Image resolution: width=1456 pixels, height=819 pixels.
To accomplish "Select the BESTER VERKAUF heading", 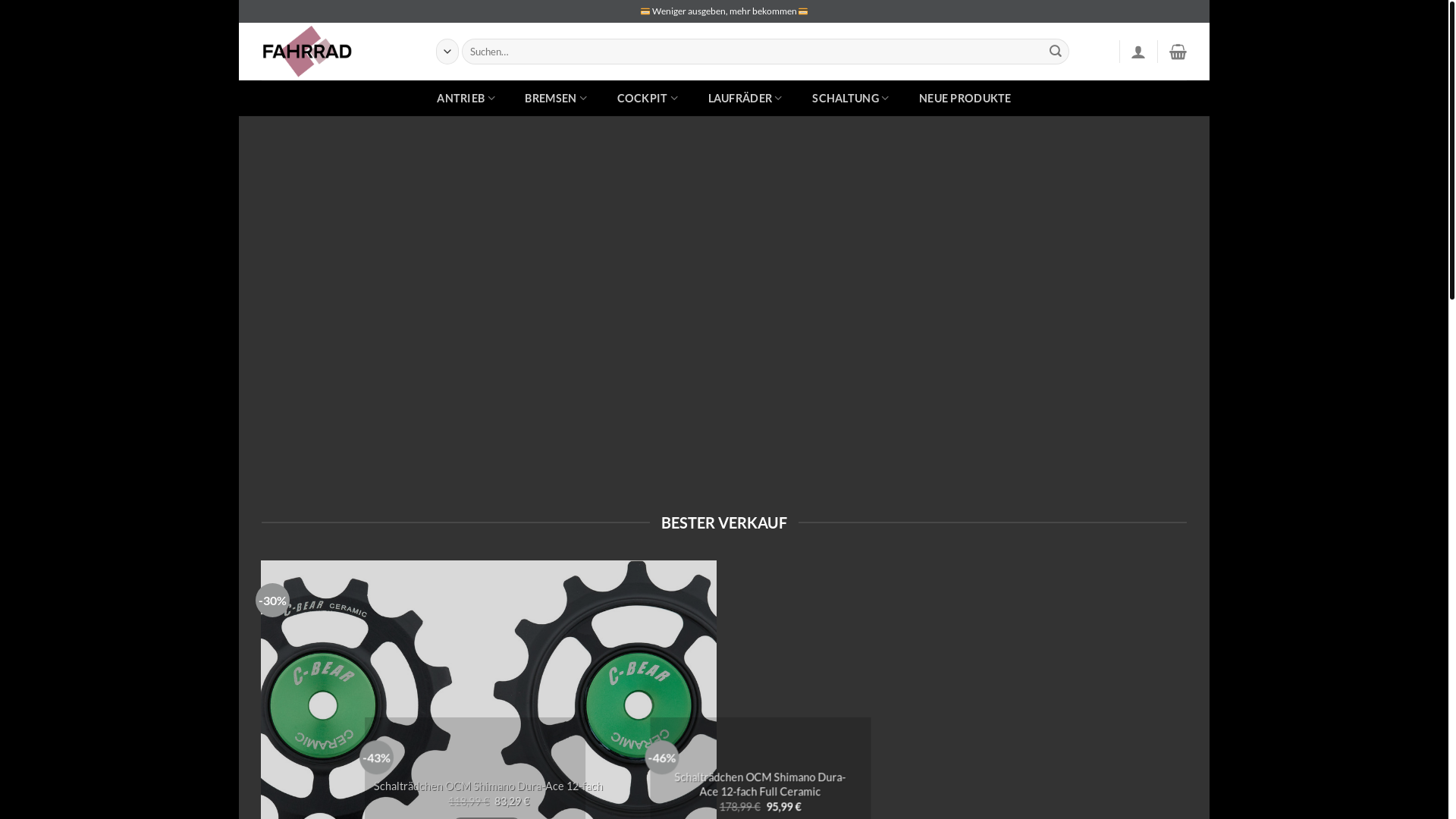I will pos(724,522).
